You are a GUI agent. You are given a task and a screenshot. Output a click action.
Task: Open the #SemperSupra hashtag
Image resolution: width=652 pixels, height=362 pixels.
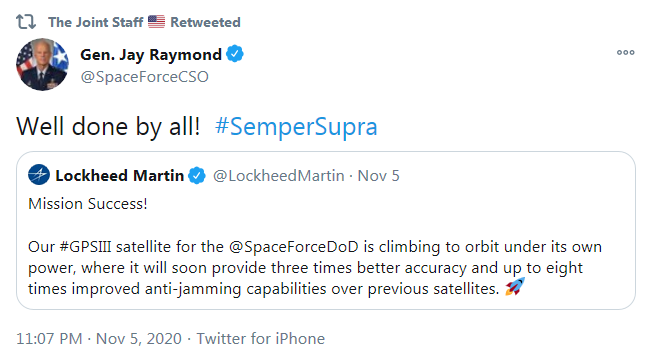[x=296, y=126]
